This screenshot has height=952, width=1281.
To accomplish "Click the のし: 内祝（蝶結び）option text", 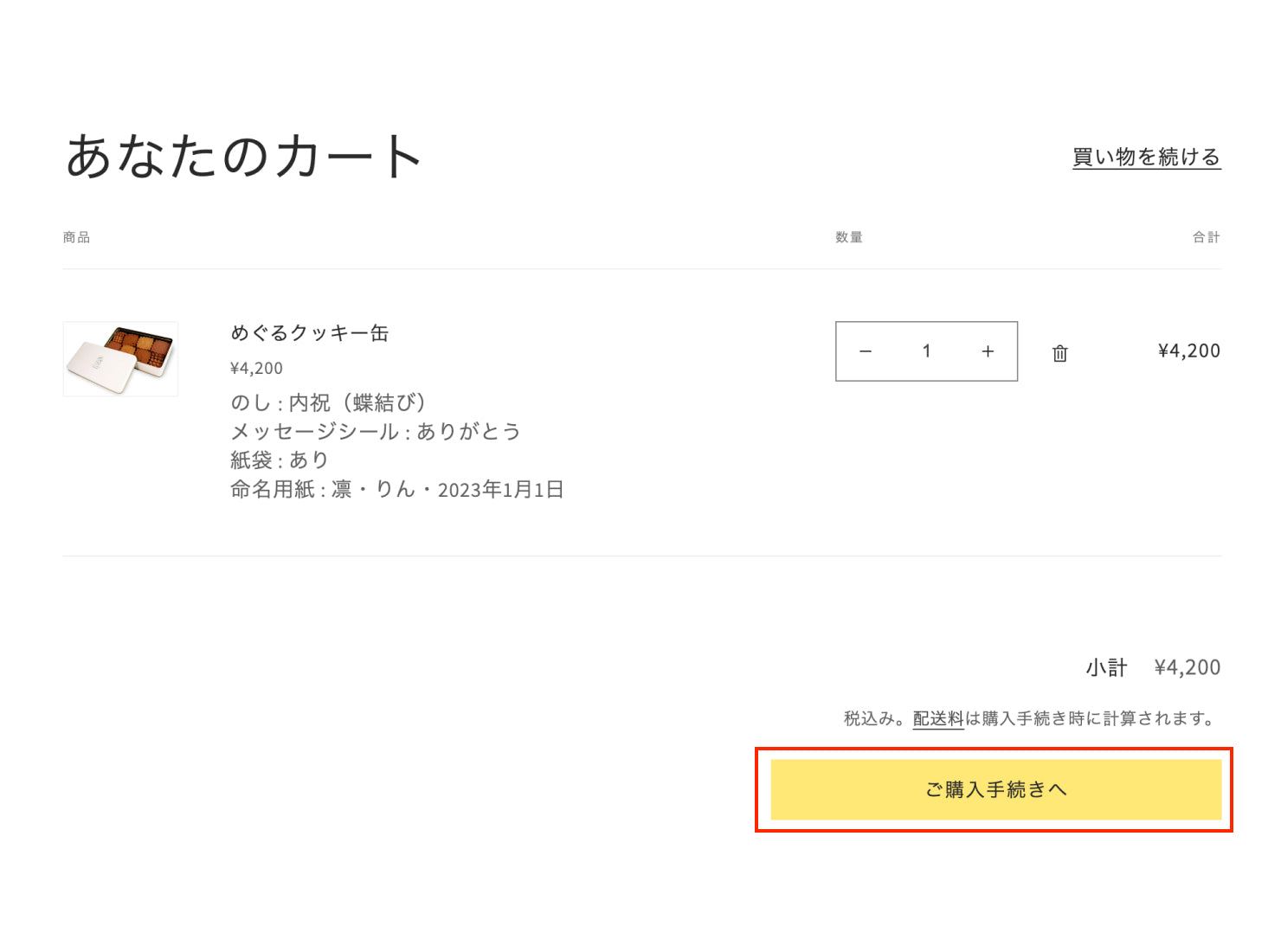I will (328, 403).
